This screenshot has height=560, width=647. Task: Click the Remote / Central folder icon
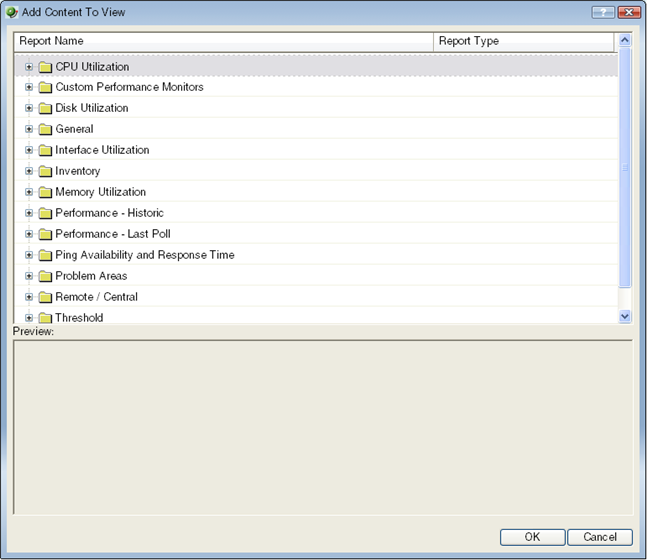(45, 297)
